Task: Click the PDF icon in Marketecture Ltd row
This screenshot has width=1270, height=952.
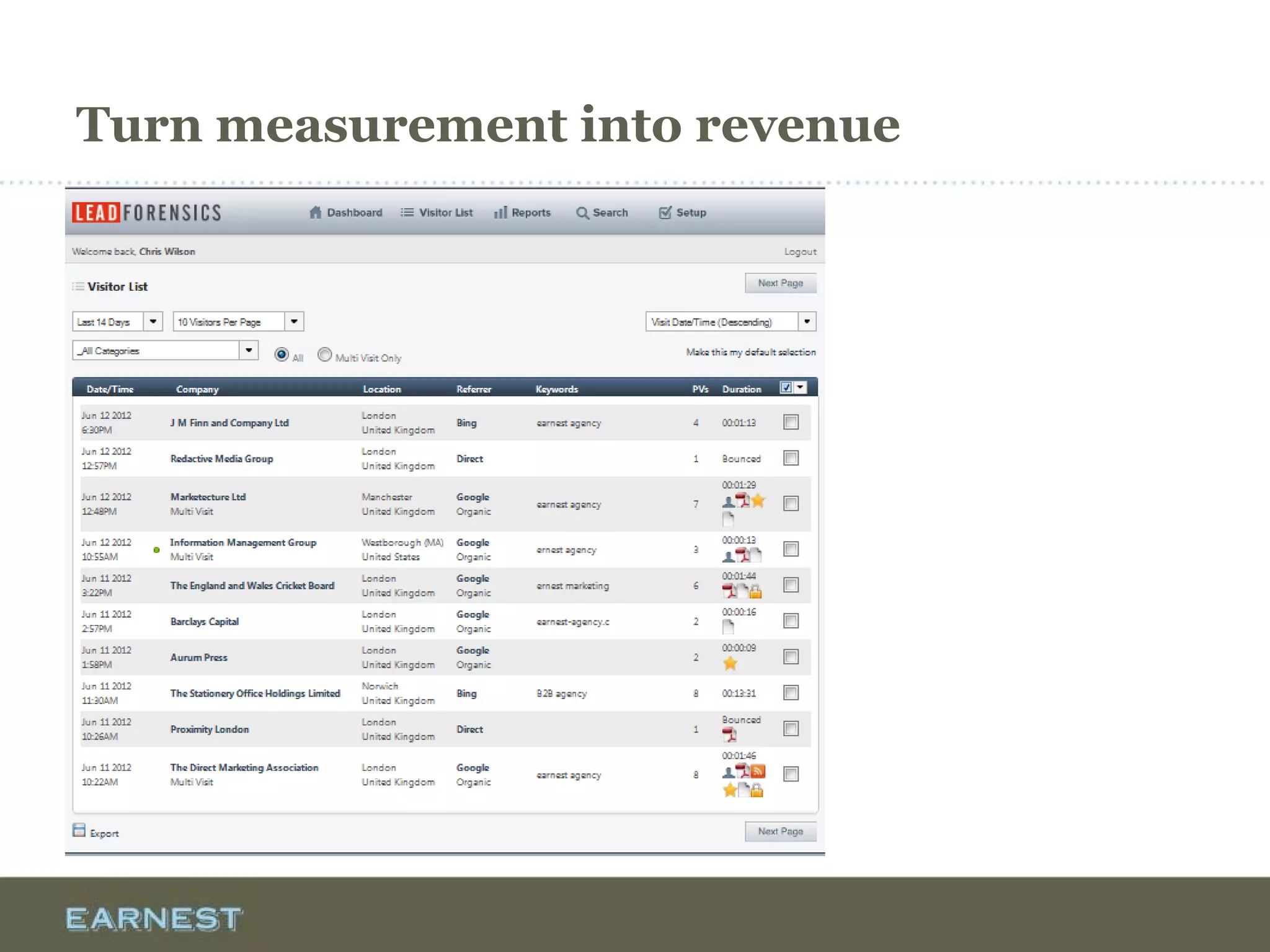Action: point(743,501)
